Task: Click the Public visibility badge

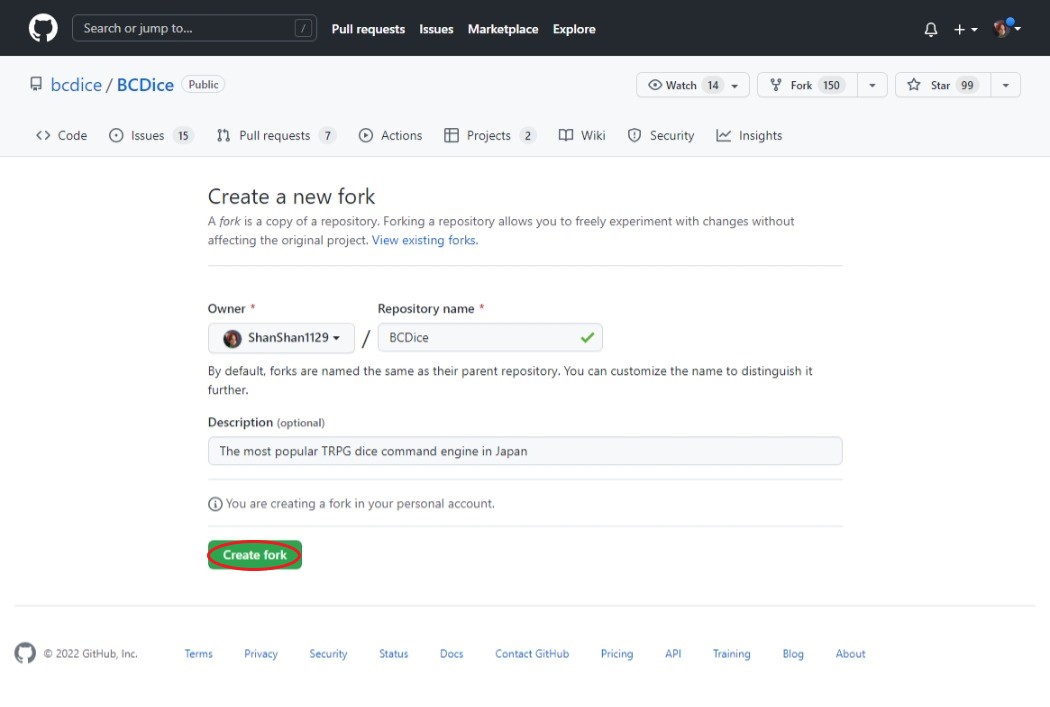Action: tap(203, 84)
